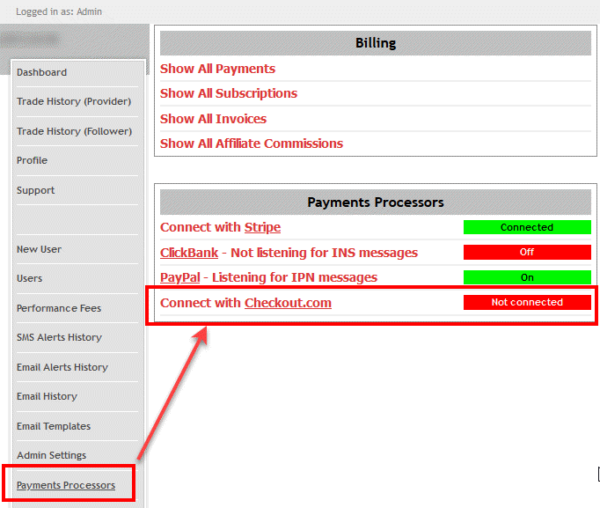
Task: Open the Support page
Action: point(36,190)
